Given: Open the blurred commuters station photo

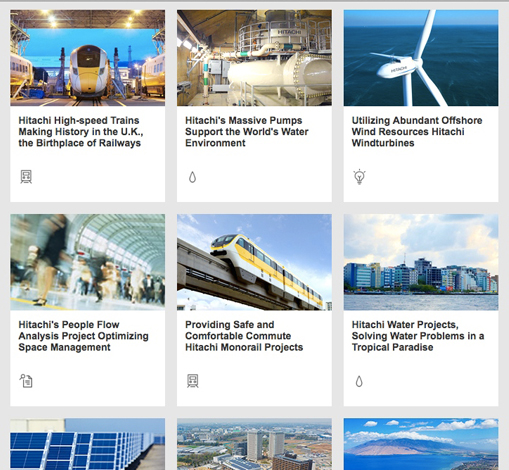Looking at the screenshot, I should click(x=88, y=262).
